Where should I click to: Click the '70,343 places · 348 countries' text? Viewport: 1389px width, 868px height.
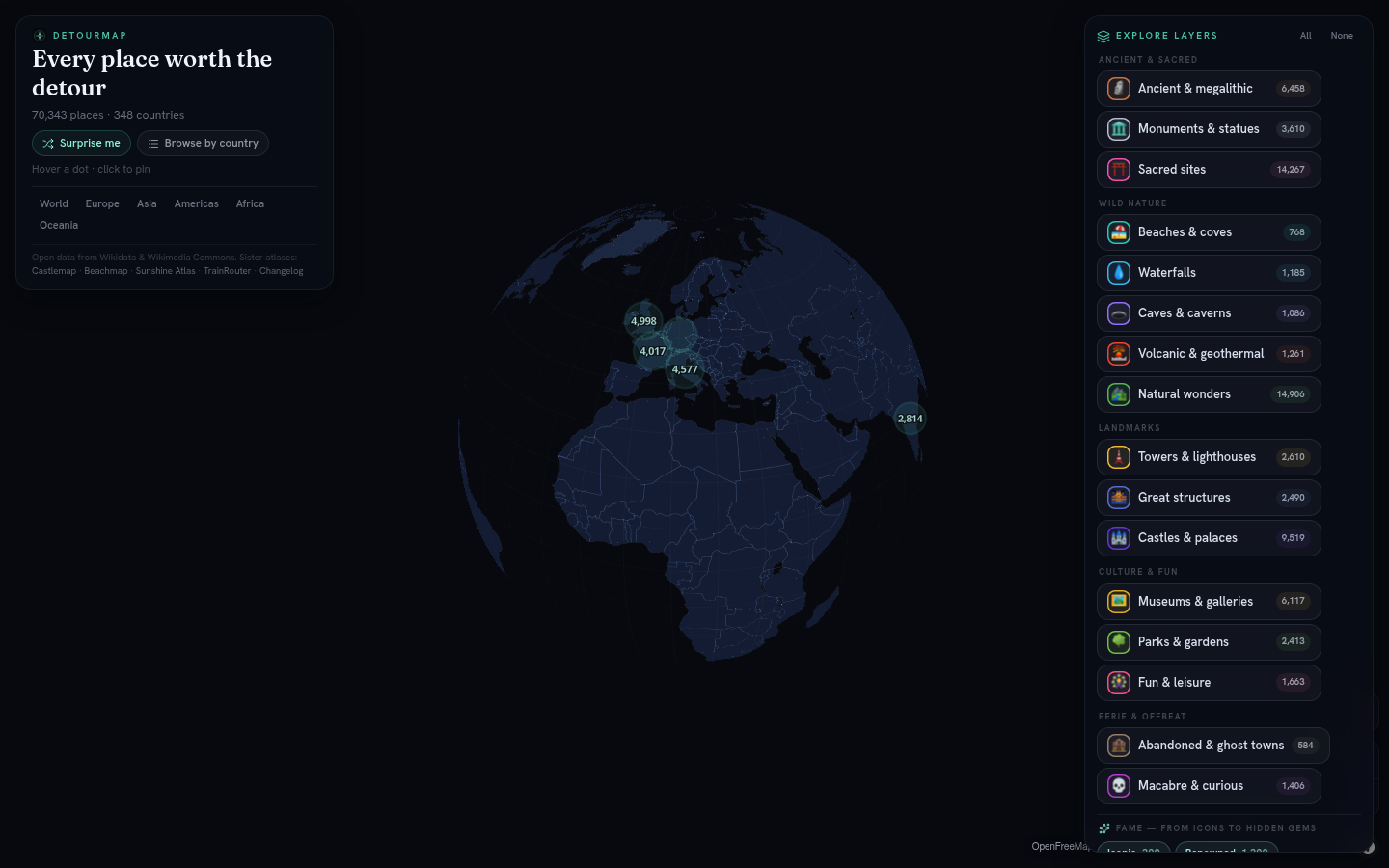point(108,115)
